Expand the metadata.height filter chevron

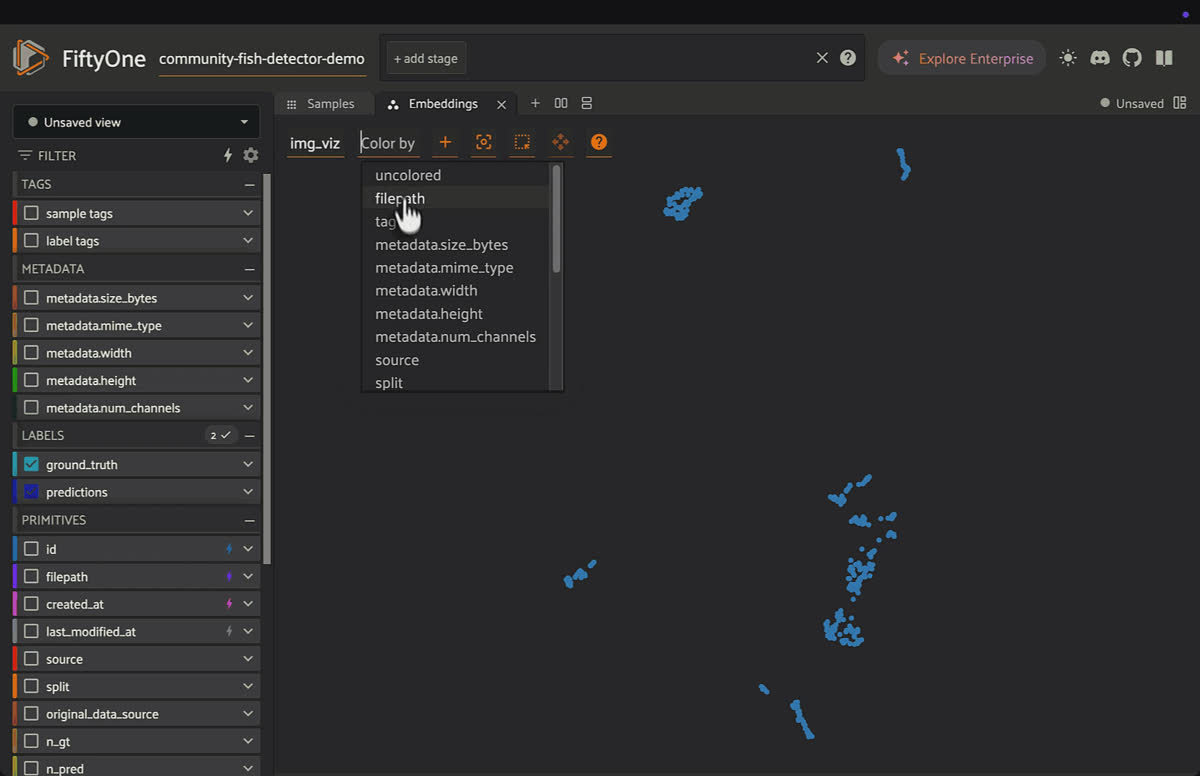[x=248, y=381]
